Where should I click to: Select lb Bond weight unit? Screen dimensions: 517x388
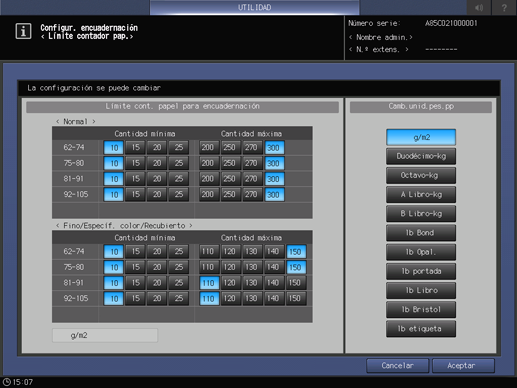tap(421, 233)
